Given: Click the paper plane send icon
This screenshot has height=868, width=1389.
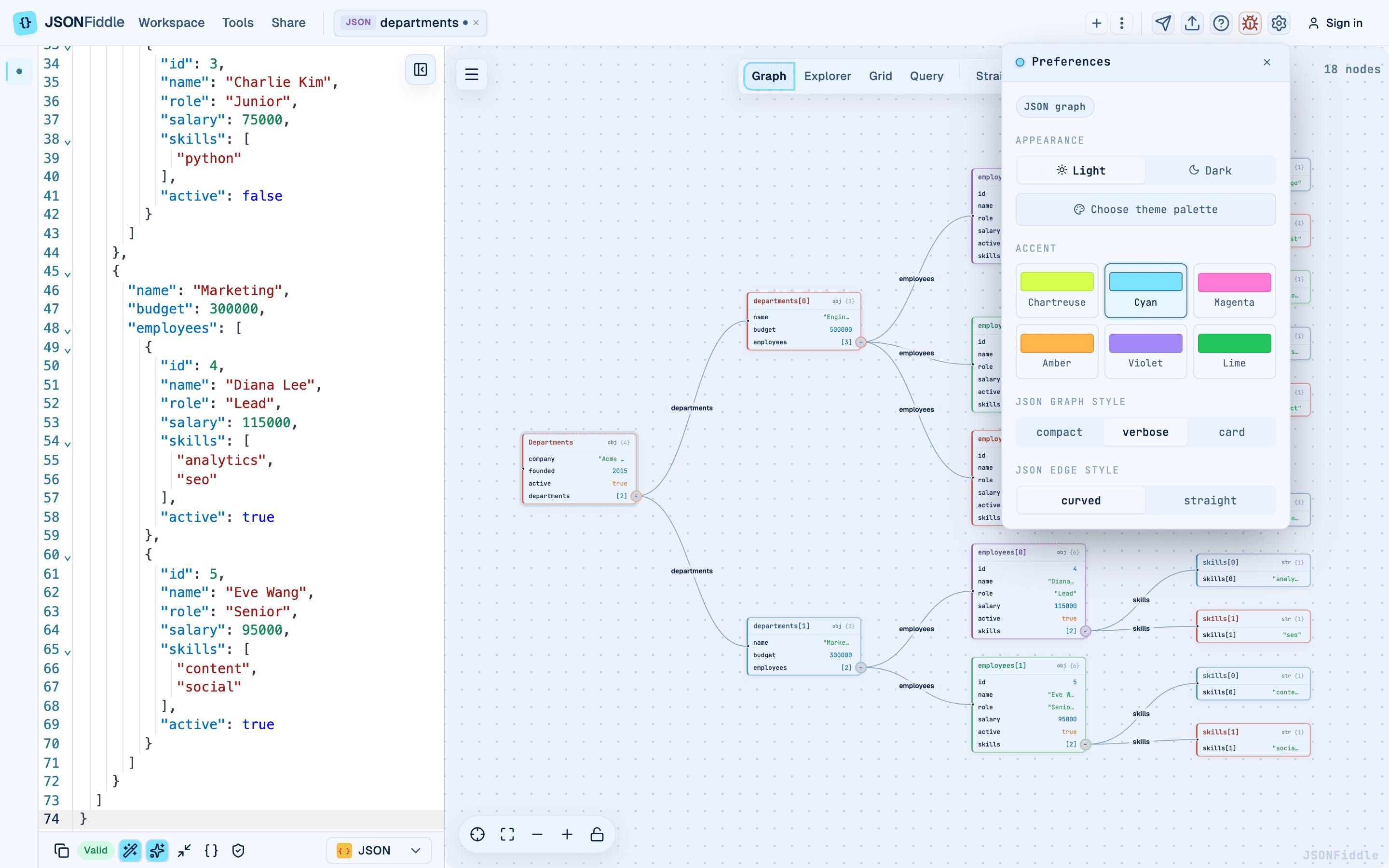Looking at the screenshot, I should [x=1163, y=23].
